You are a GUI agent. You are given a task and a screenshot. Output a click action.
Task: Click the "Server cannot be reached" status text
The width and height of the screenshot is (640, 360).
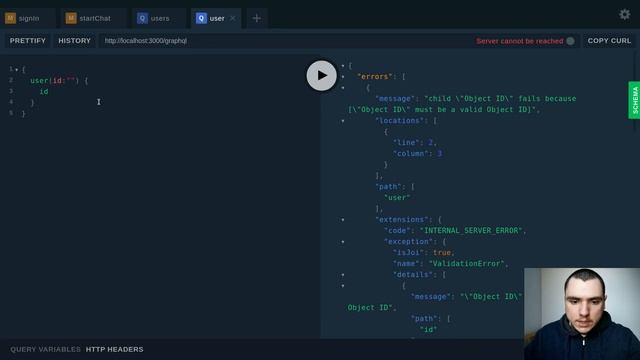pos(520,41)
